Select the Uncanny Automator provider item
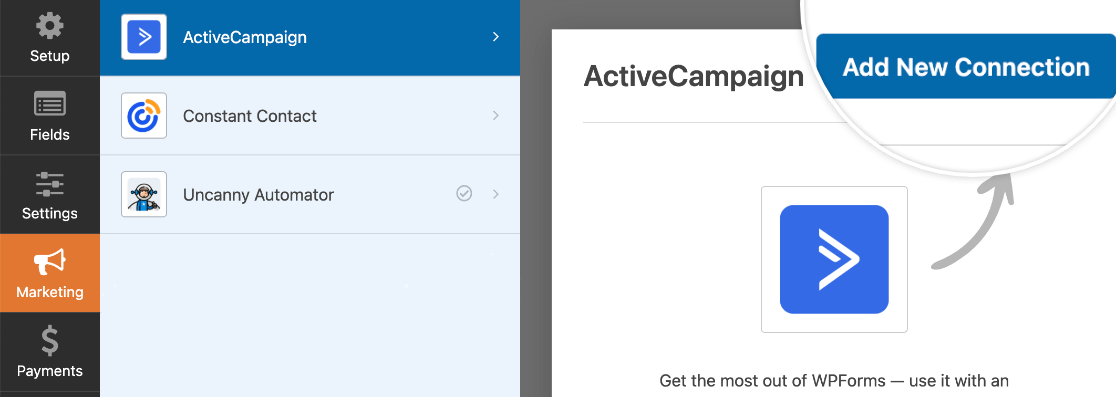 (310, 194)
